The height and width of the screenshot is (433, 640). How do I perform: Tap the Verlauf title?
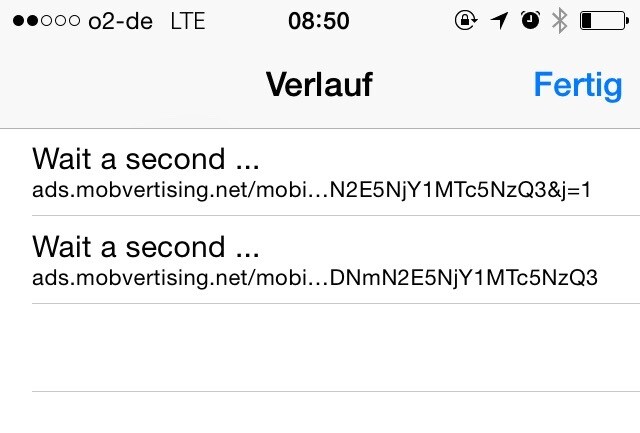(319, 84)
